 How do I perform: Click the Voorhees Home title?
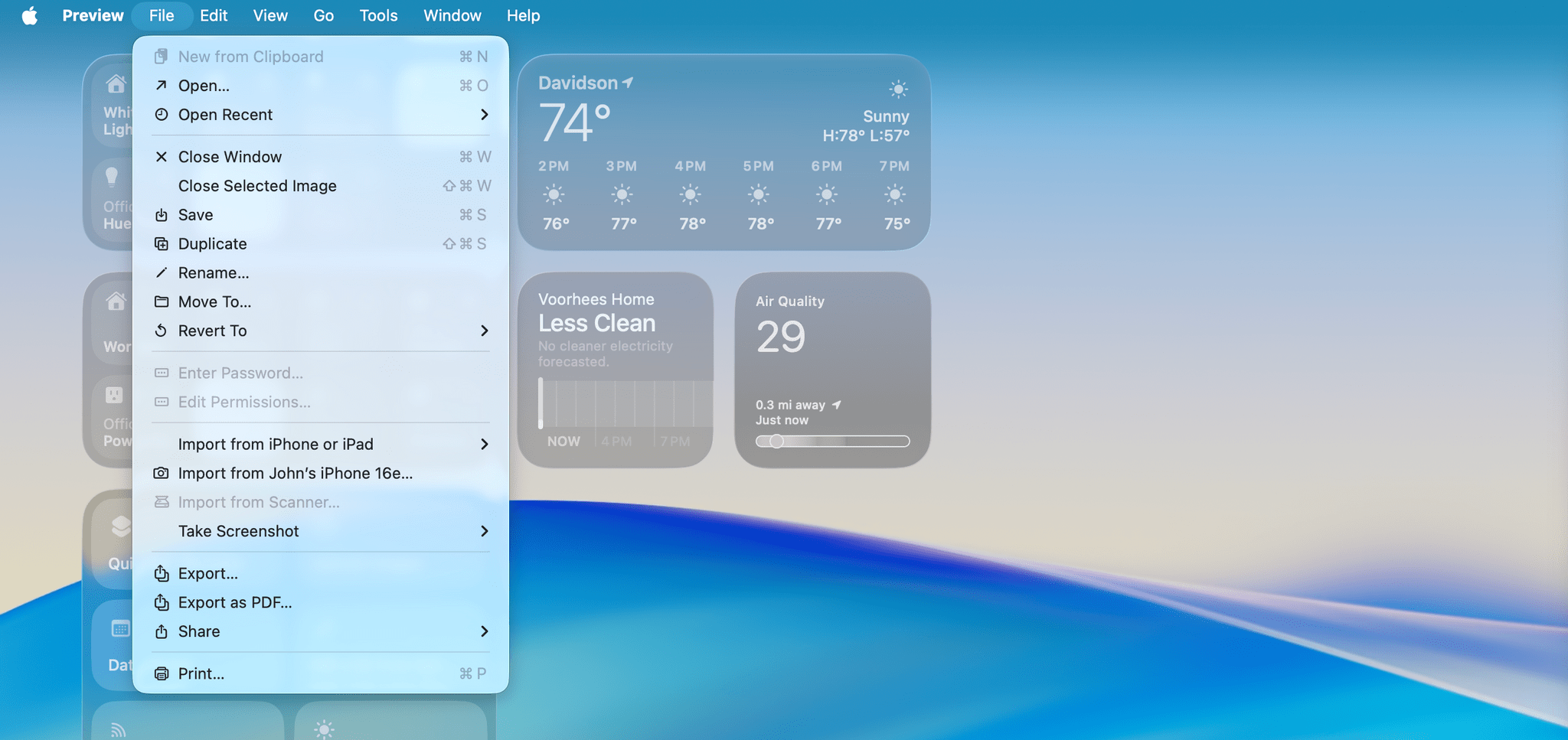click(x=596, y=299)
